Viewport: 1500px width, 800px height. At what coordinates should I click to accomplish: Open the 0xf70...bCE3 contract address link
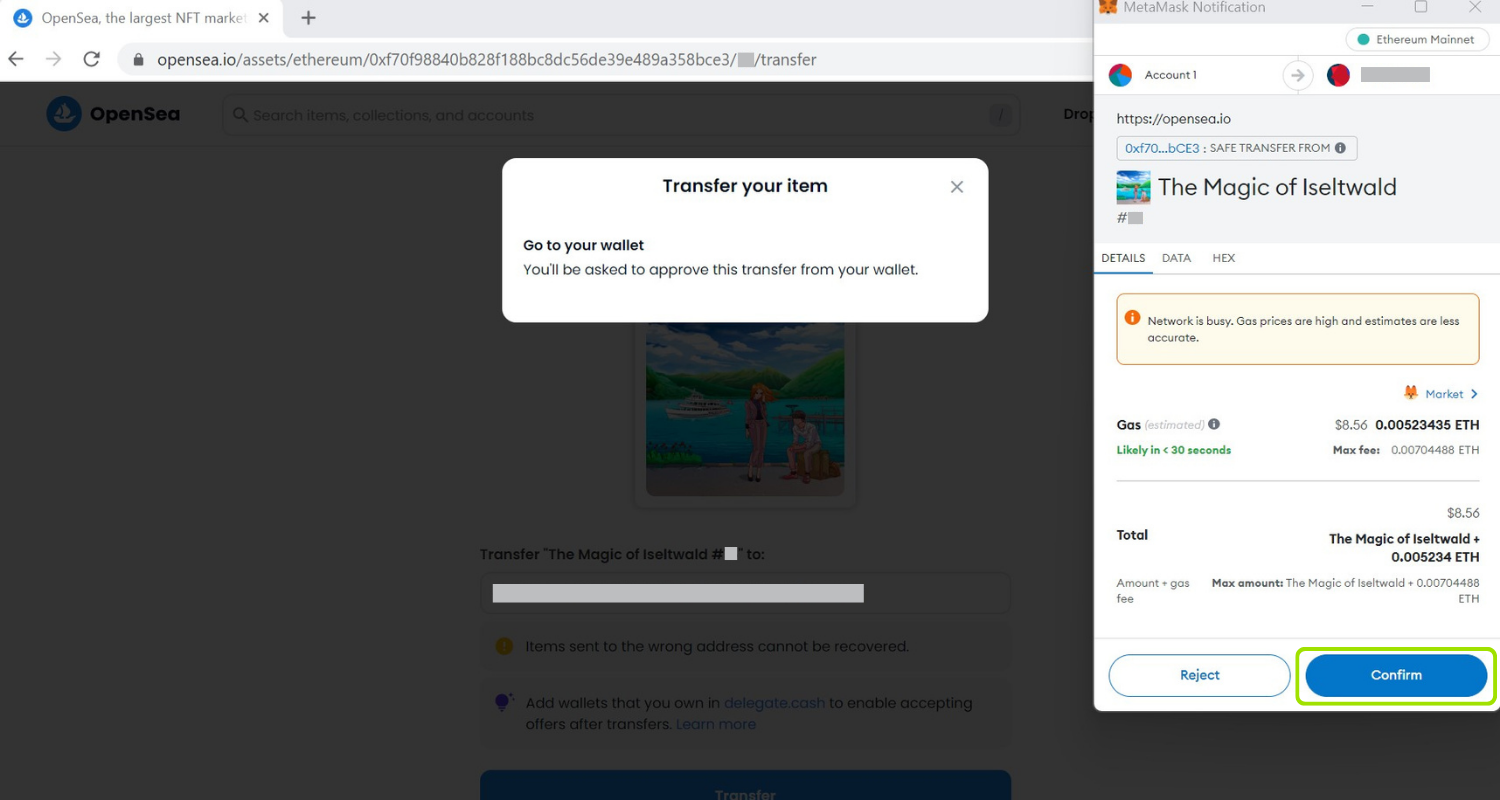tap(1162, 148)
